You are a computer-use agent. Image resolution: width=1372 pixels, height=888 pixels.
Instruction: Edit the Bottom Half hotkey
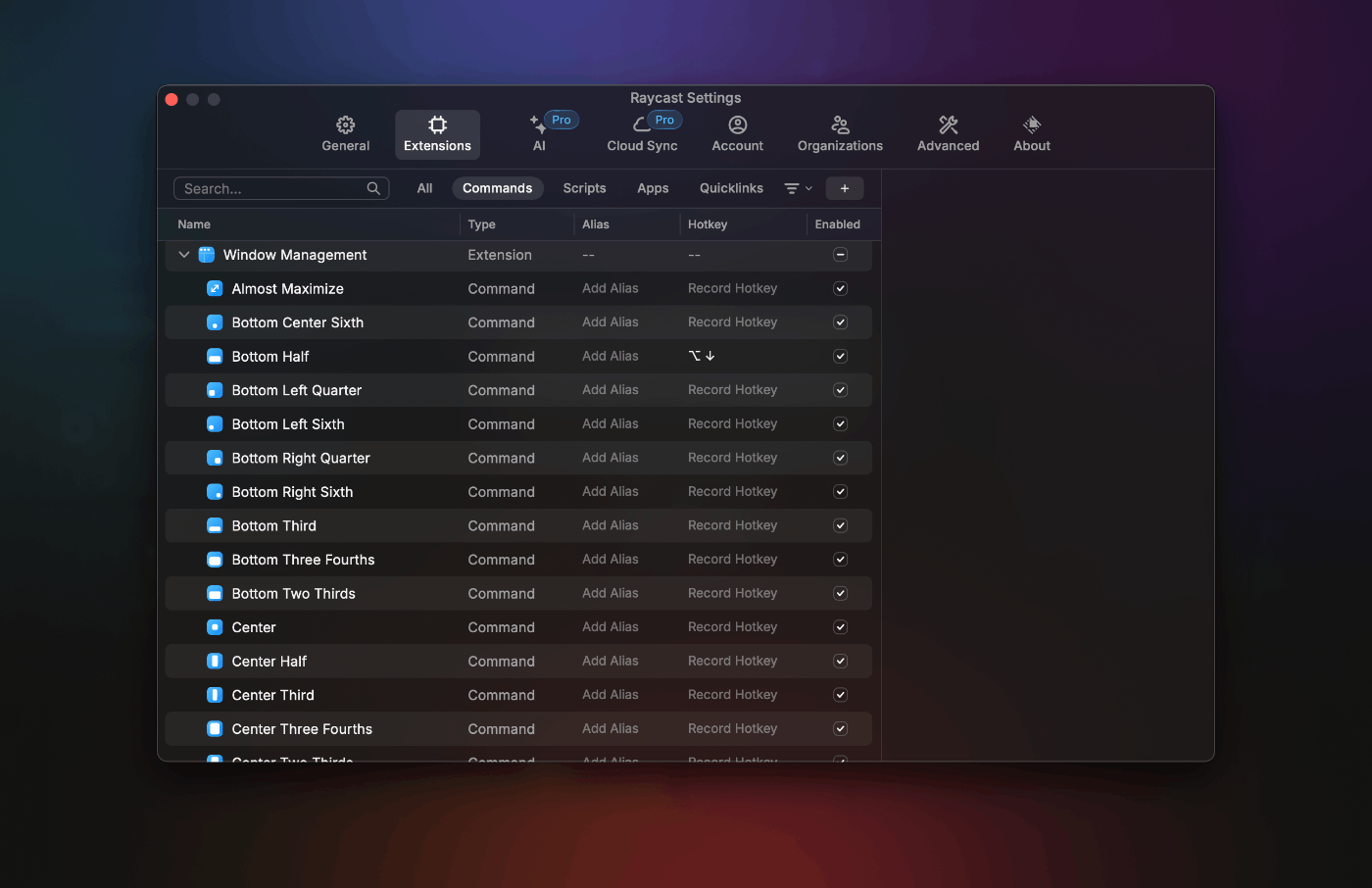click(x=702, y=357)
